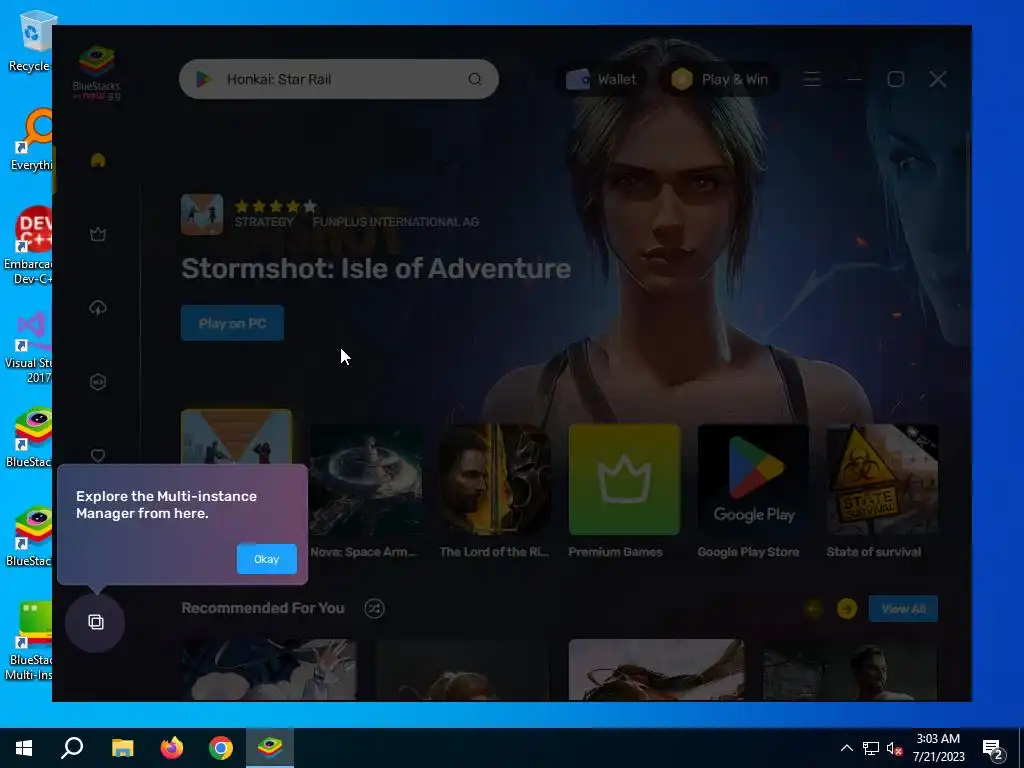This screenshot has width=1024, height=768.
Task: Open the cloud upload sidebar icon
Action: pyautogui.click(x=98, y=308)
